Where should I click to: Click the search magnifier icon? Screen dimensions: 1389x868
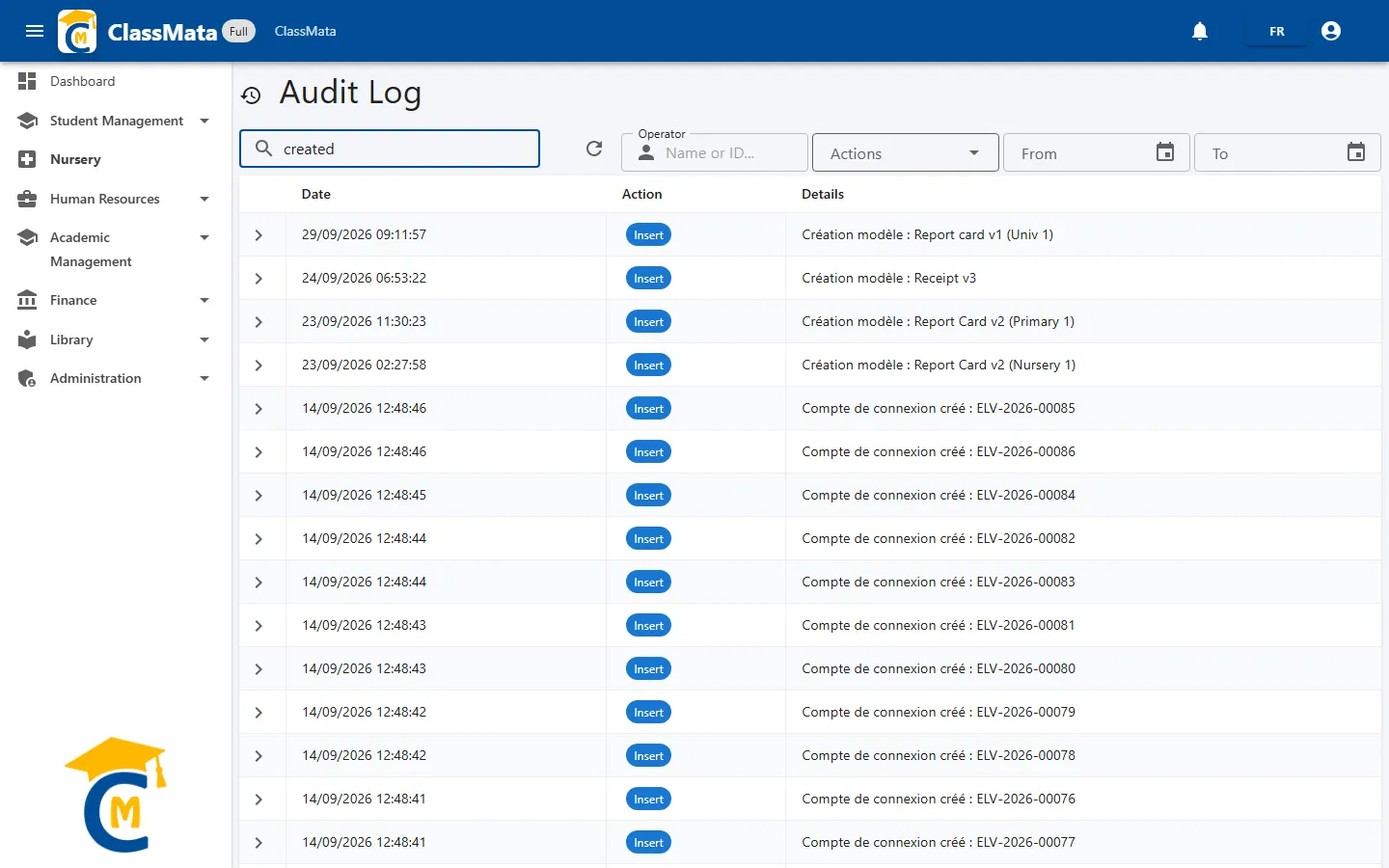tap(263, 149)
